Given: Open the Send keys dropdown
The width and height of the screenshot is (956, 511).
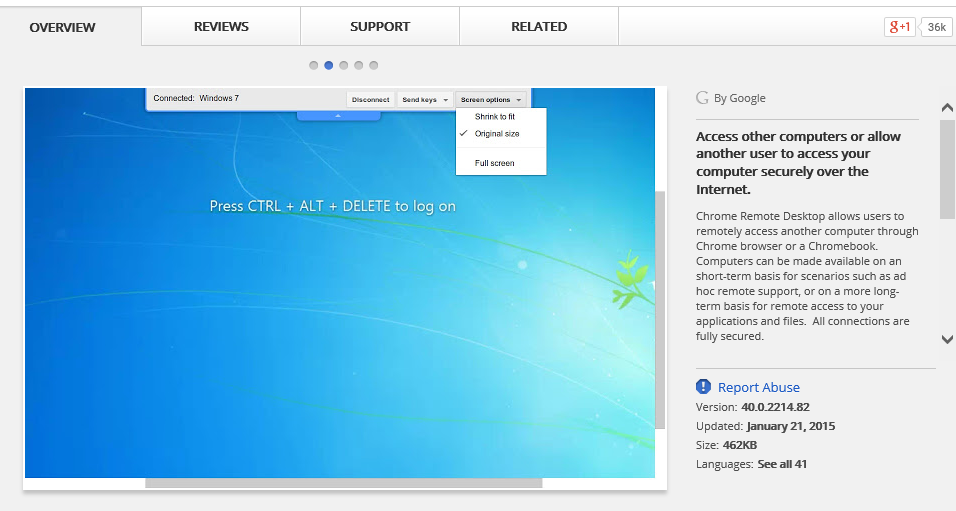Looking at the screenshot, I should (x=425, y=99).
